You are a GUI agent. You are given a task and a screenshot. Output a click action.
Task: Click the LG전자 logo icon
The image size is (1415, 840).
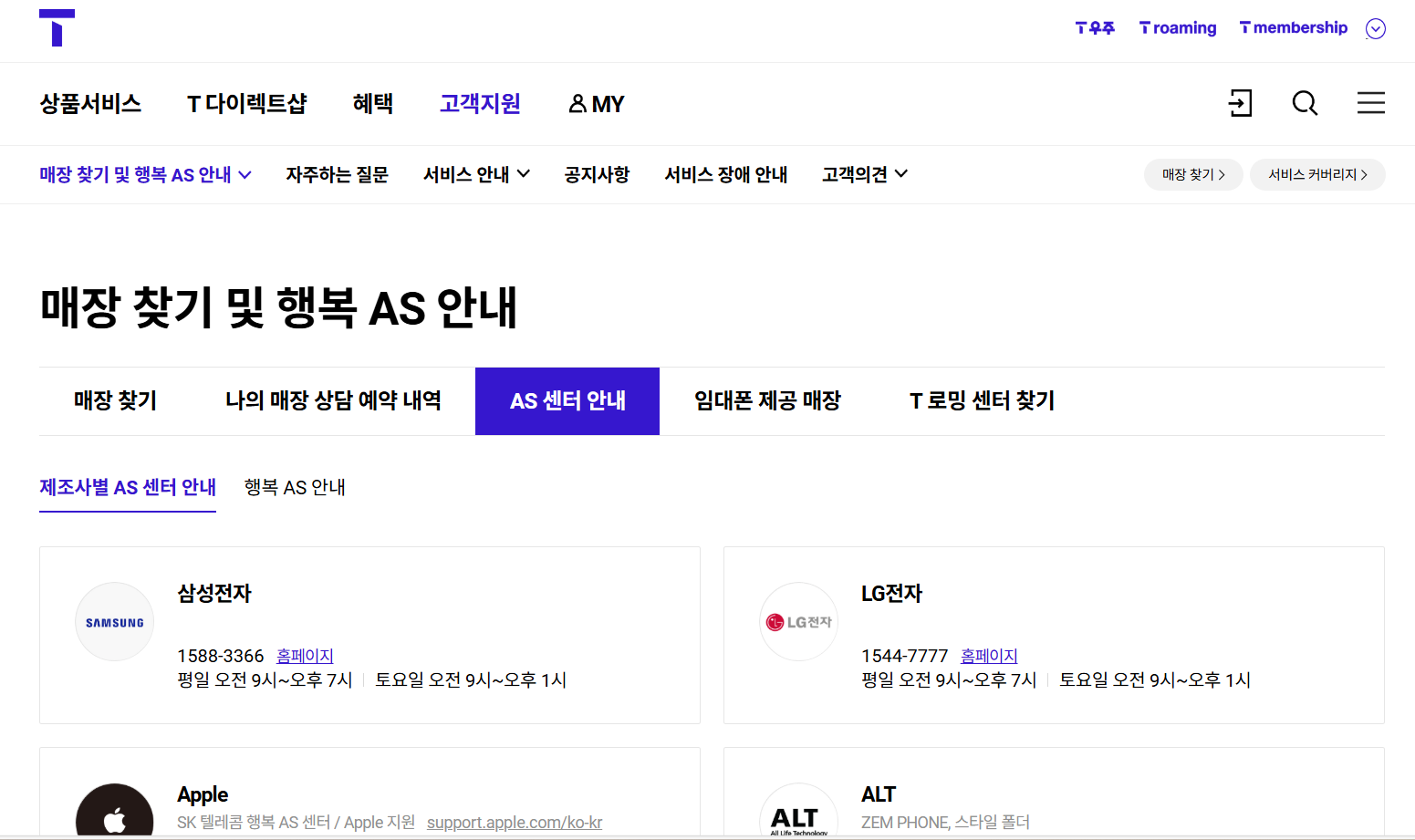[798, 621]
